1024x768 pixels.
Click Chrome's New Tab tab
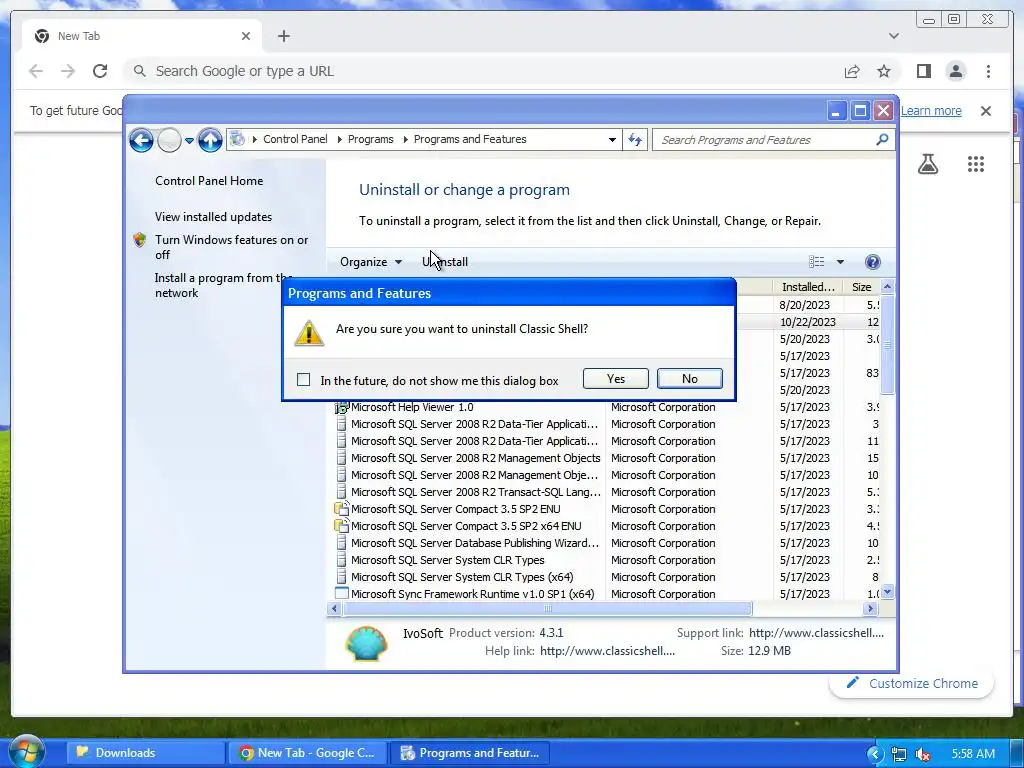(142, 36)
